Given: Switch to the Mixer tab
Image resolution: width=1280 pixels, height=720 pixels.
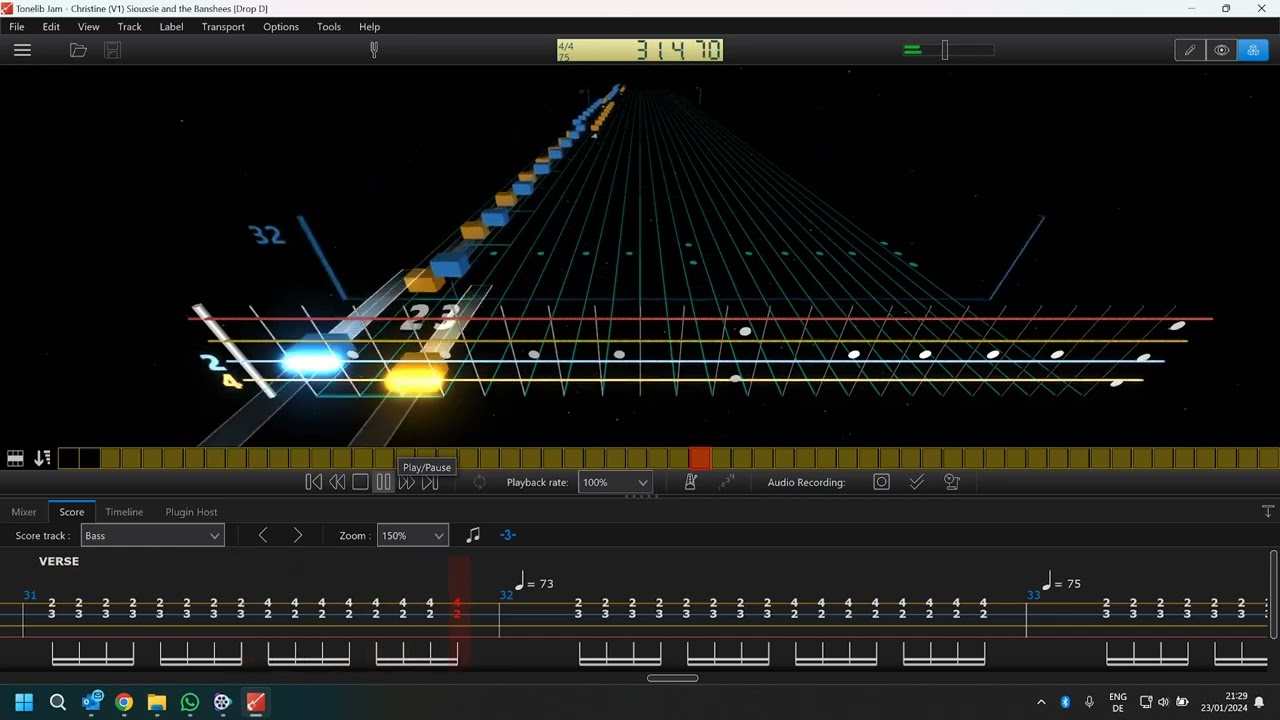Looking at the screenshot, I should [24, 512].
